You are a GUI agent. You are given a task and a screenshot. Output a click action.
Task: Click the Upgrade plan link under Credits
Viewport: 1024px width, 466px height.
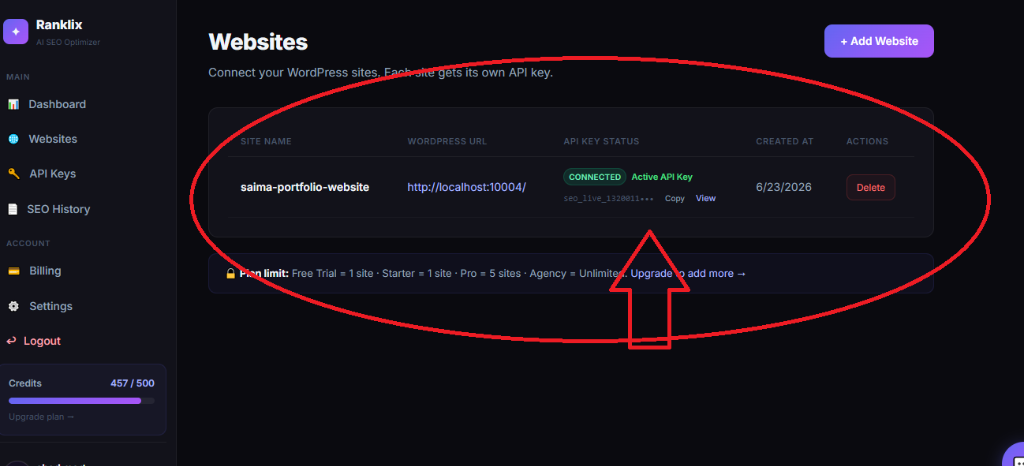click(41, 416)
